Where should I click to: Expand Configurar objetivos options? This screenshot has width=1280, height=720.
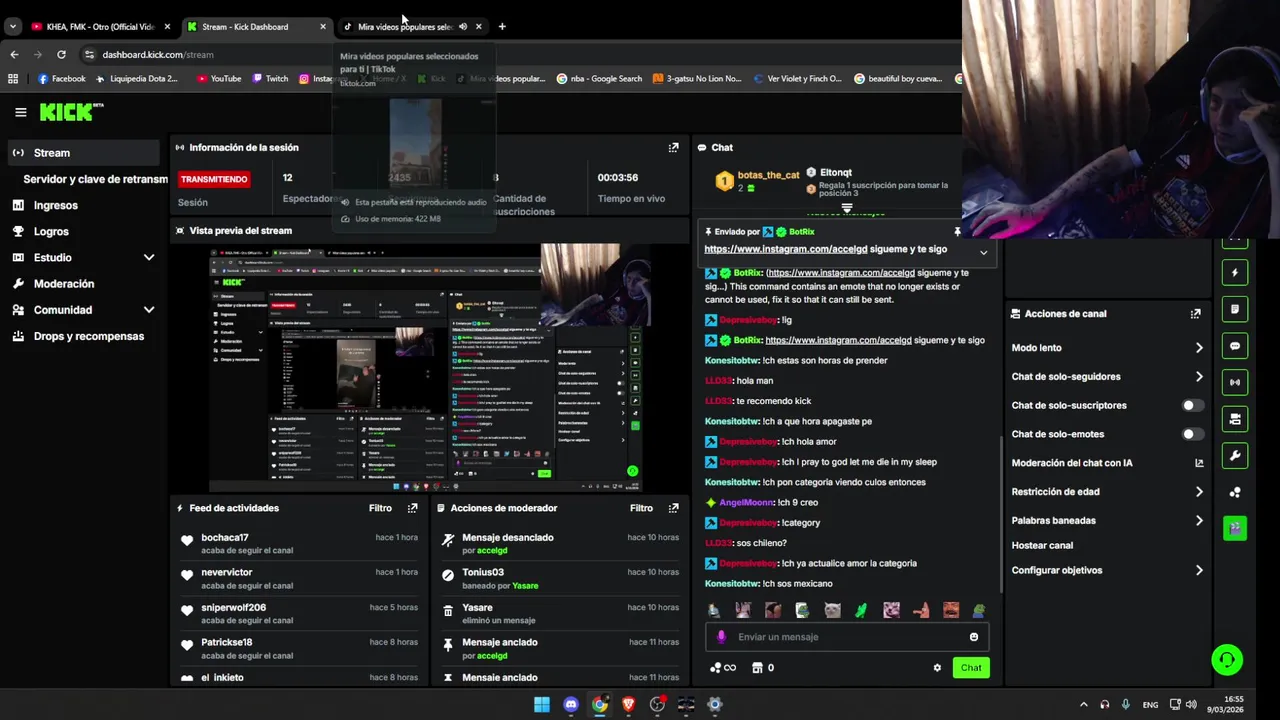[x=1199, y=571]
